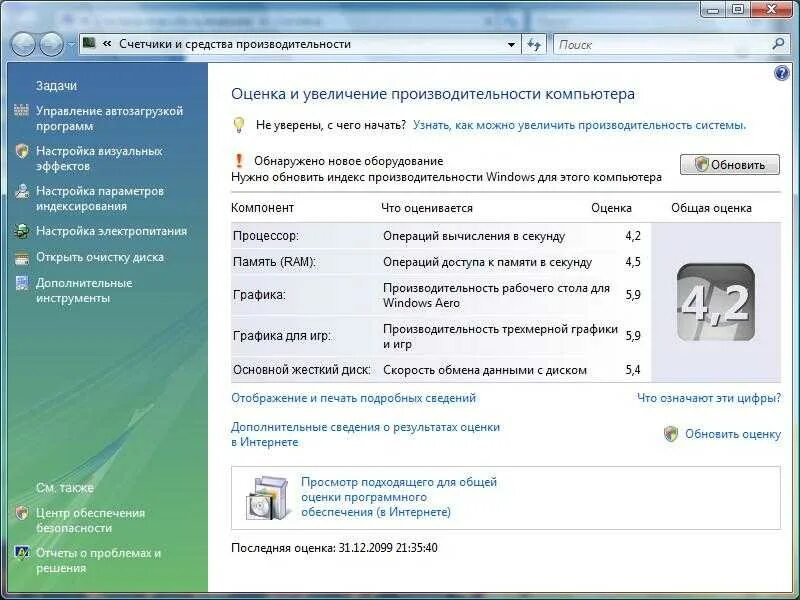800x600 pixels.
Task: Open Настройка параметров индексирования
Action: pos(99,198)
